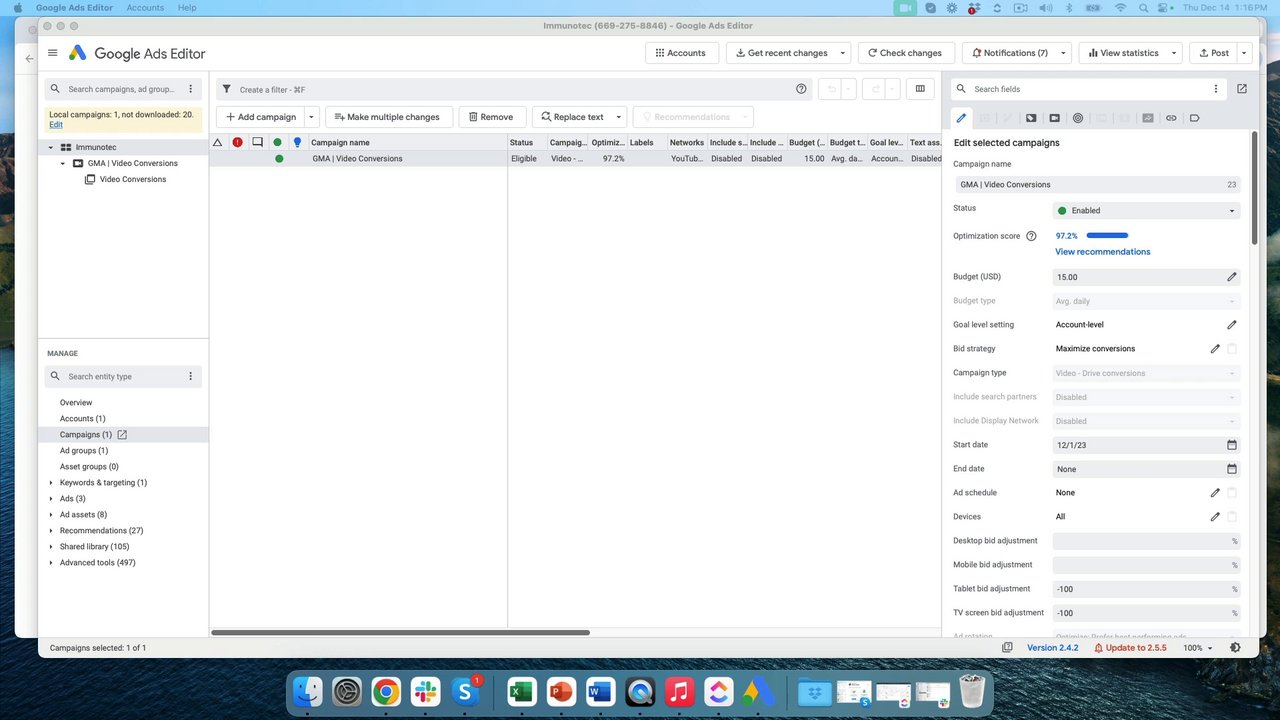The image size is (1280, 720).
Task: Open the video settings icon in the edit panel
Action: pyautogui.click(x=1054, y=118)
